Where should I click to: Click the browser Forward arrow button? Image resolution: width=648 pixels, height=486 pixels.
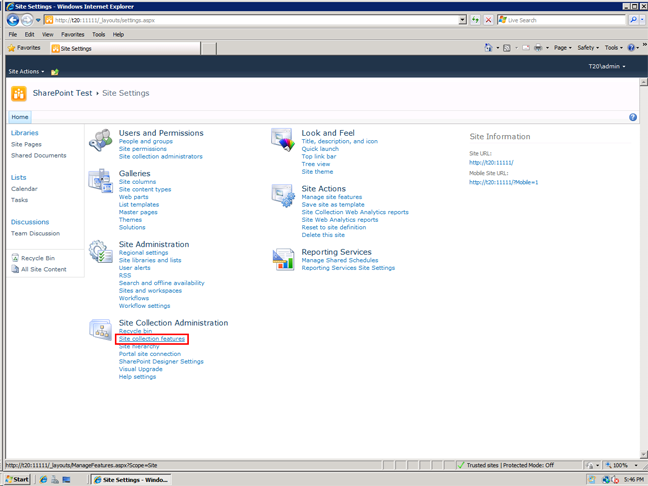(27, 20)
